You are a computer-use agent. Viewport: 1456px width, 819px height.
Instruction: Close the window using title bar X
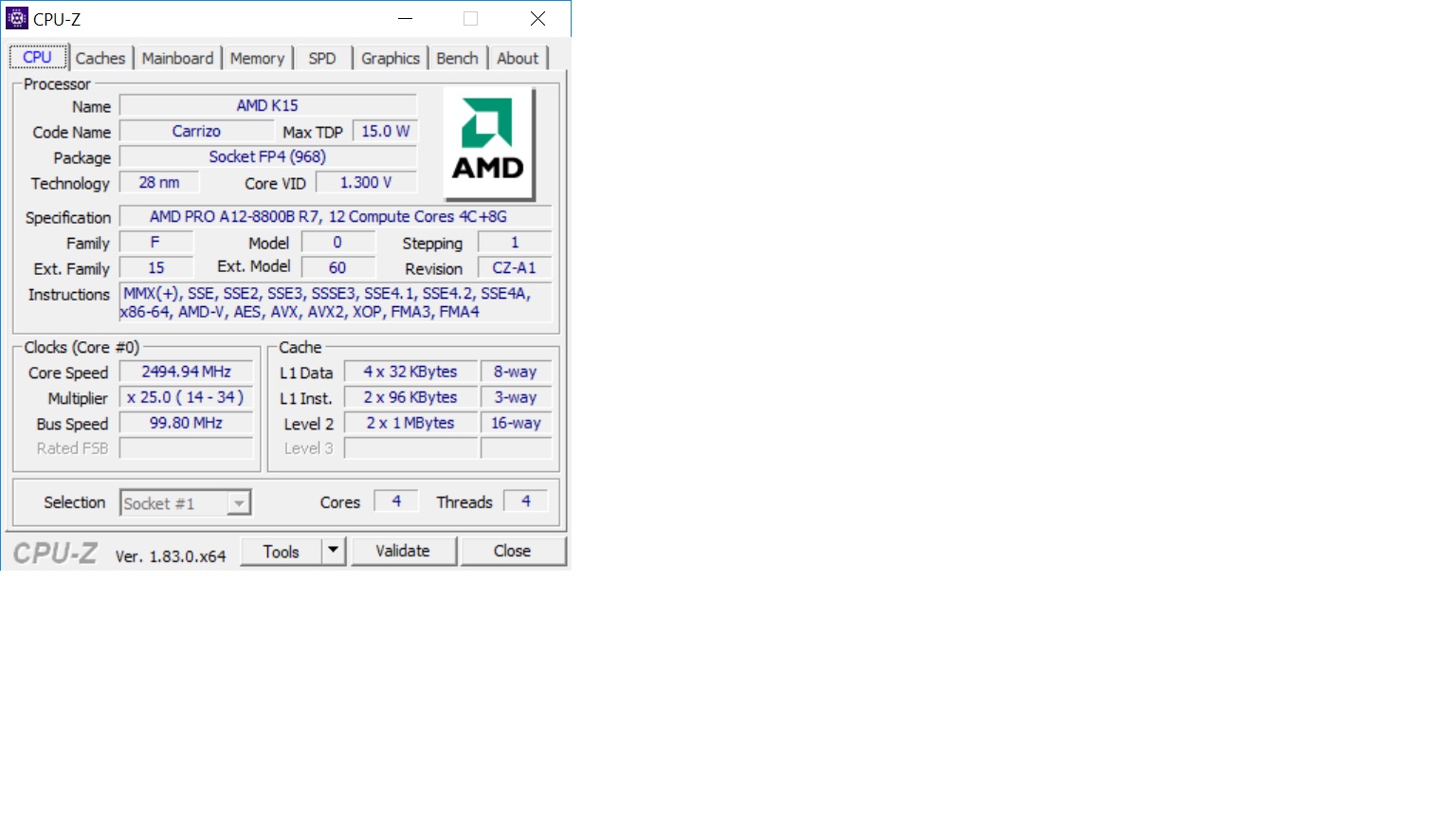[x=537, y=19]
